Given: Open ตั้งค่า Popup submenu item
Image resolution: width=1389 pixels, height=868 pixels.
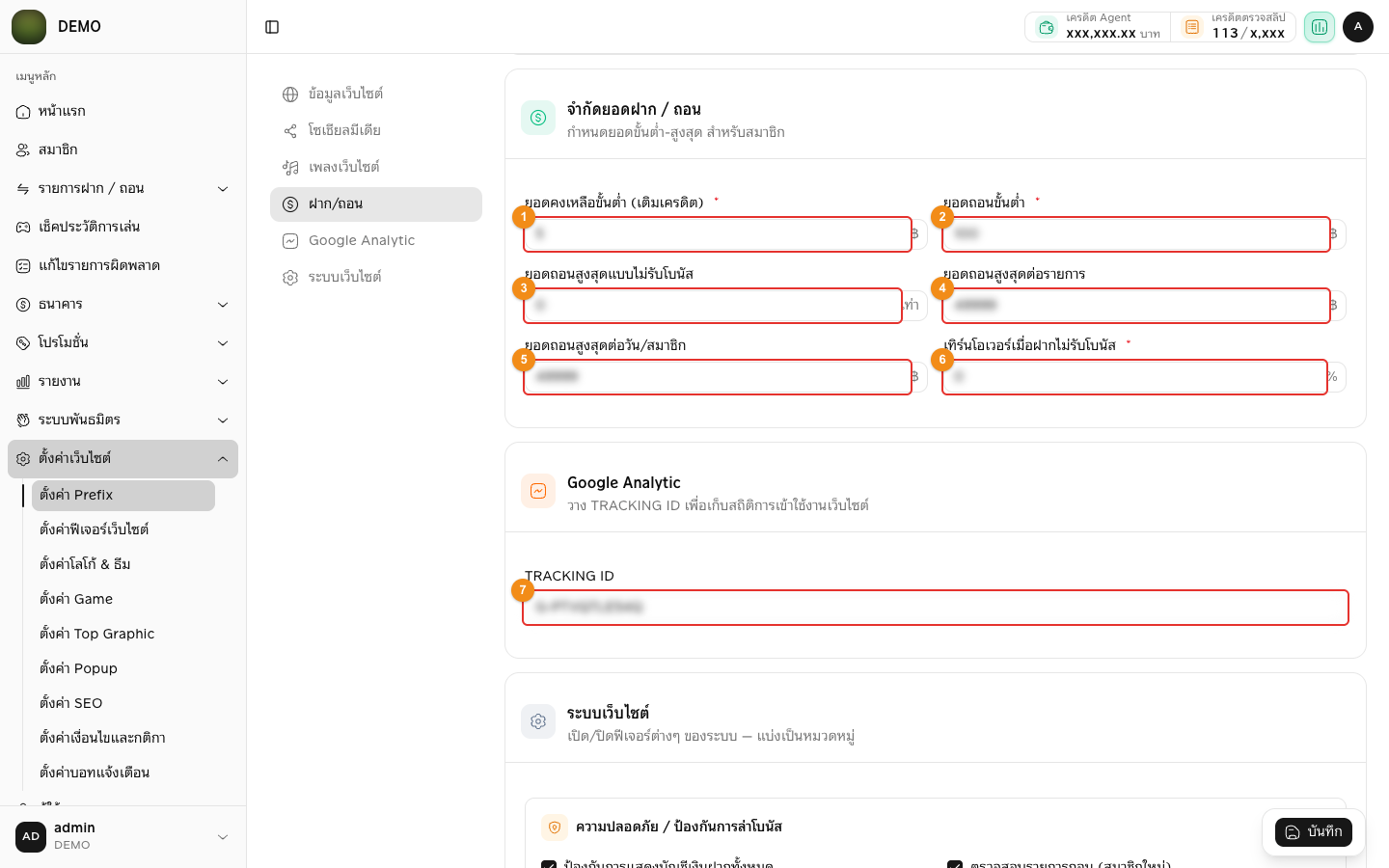Looking at the screenshot, I should click(123, 669).
